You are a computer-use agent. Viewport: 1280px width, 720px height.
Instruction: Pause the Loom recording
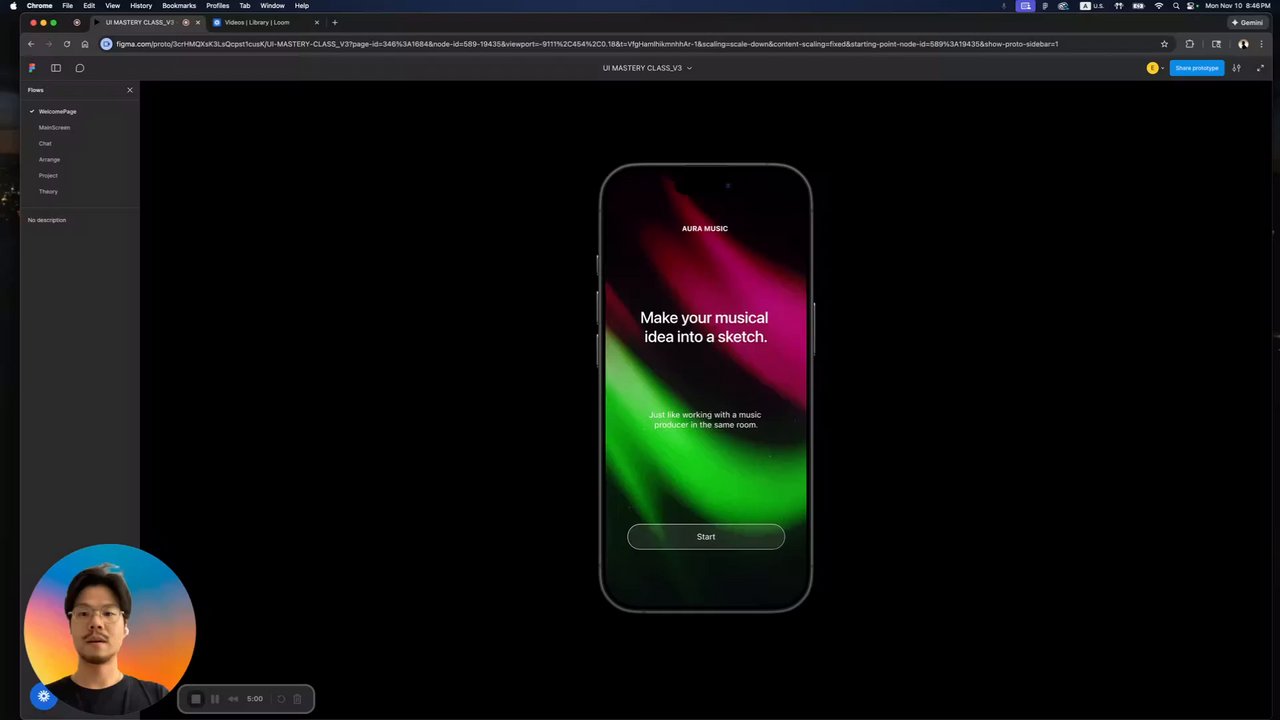click(214, 699)
